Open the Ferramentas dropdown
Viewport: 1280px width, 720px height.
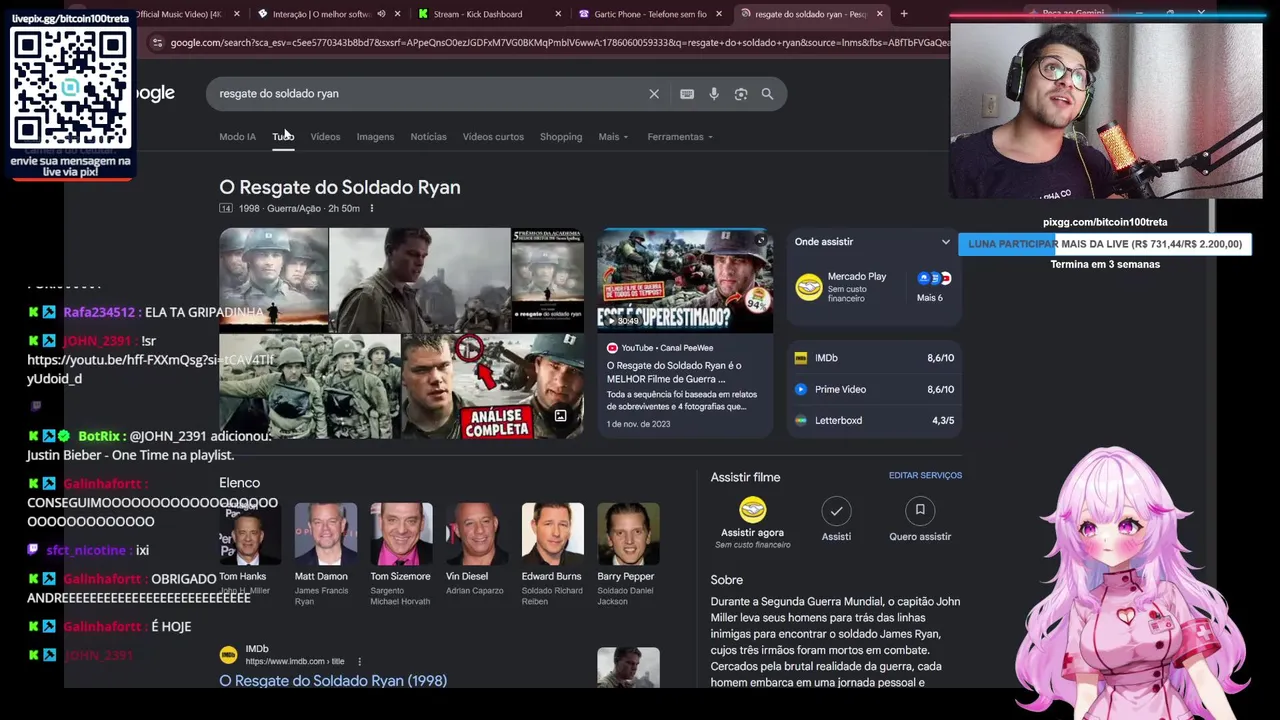click(x=680, y=137)
